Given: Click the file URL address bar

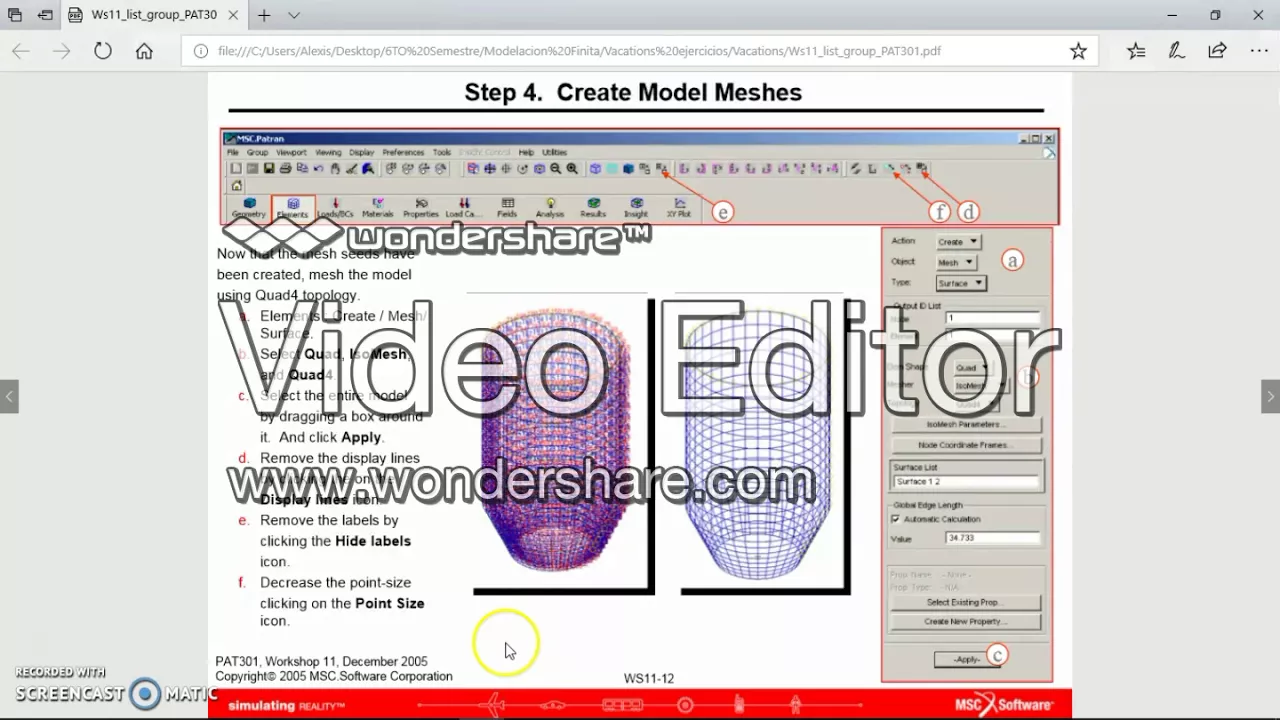Looking at the screenshot, I should [640, 51].
